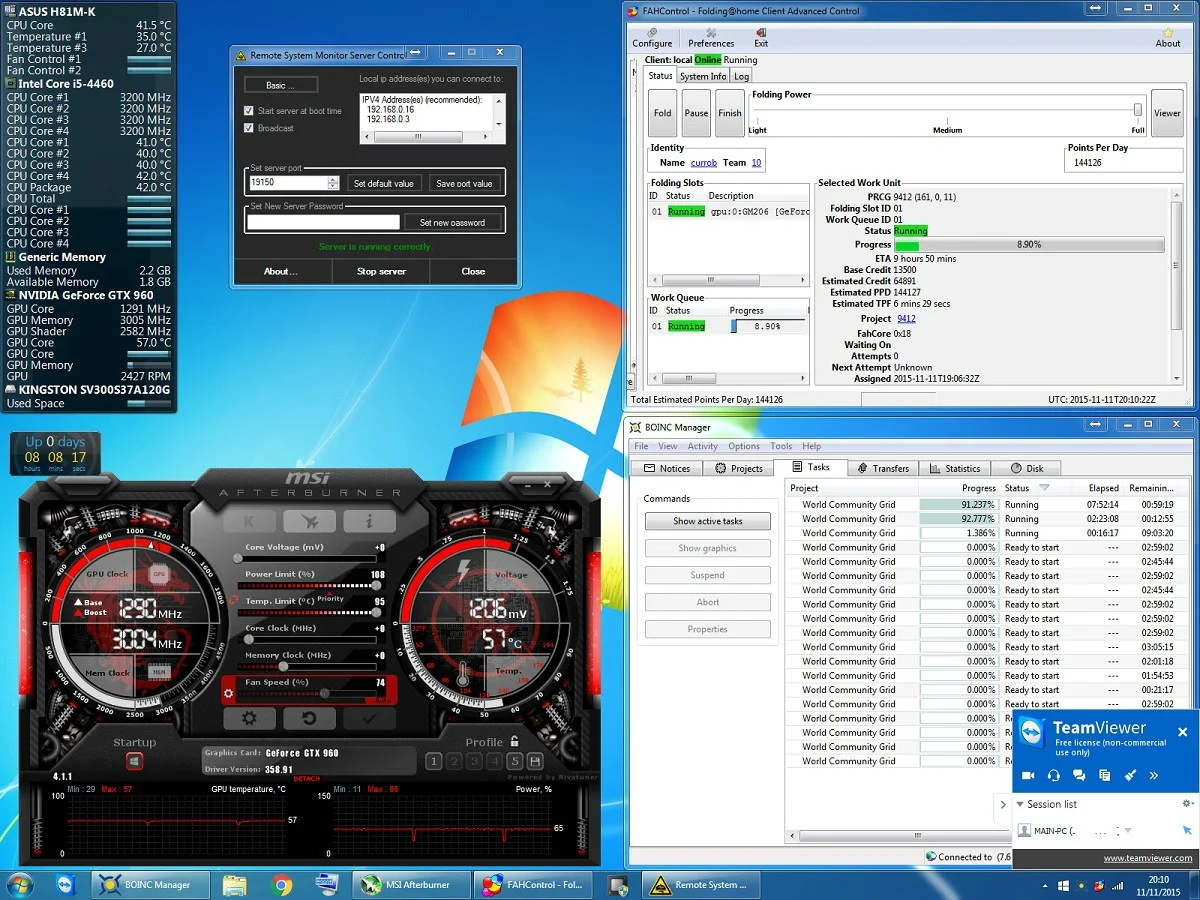Viewport: 1200px width, 900px height.
Task: Open Afterburner Kombustor K button
Action: [x=249, y=521]
